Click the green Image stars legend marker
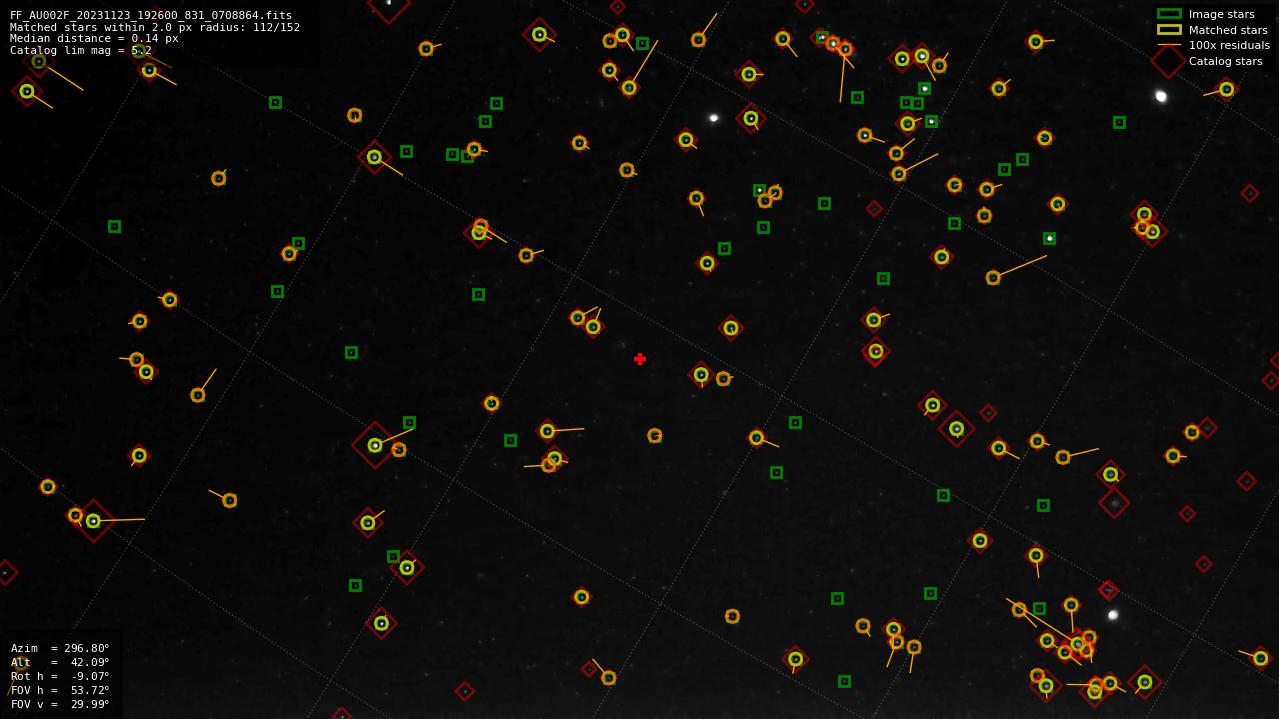This screenshot has height=719, width=1279. pyautogui.click(x=1169, y=14)
